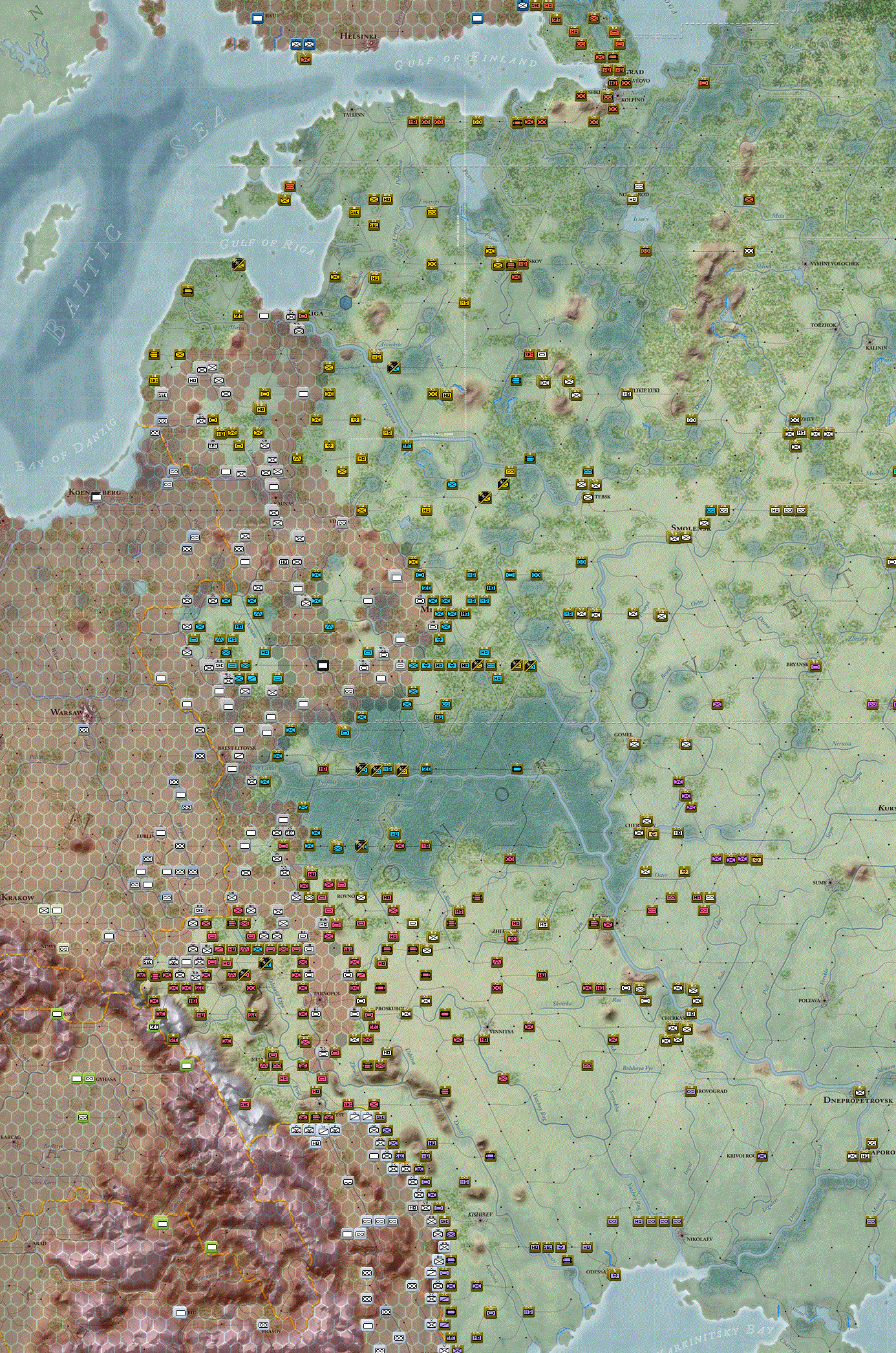Screen dimensions: 896x1353
Task: Select the HQ counter beside Zaporozhye
Action: 865,1156
